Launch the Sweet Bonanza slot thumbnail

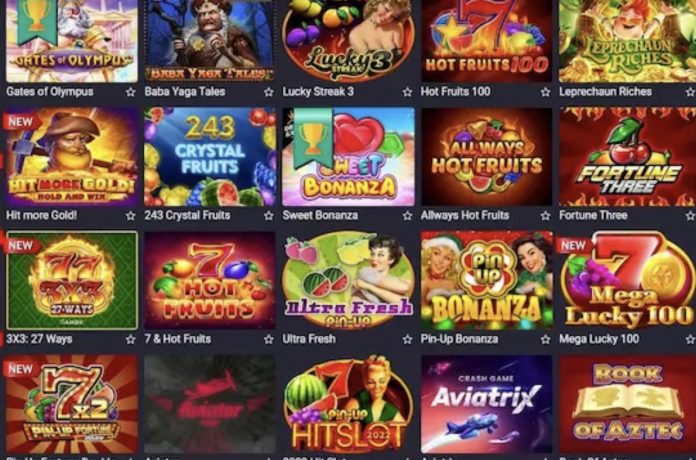coord(348,157)
